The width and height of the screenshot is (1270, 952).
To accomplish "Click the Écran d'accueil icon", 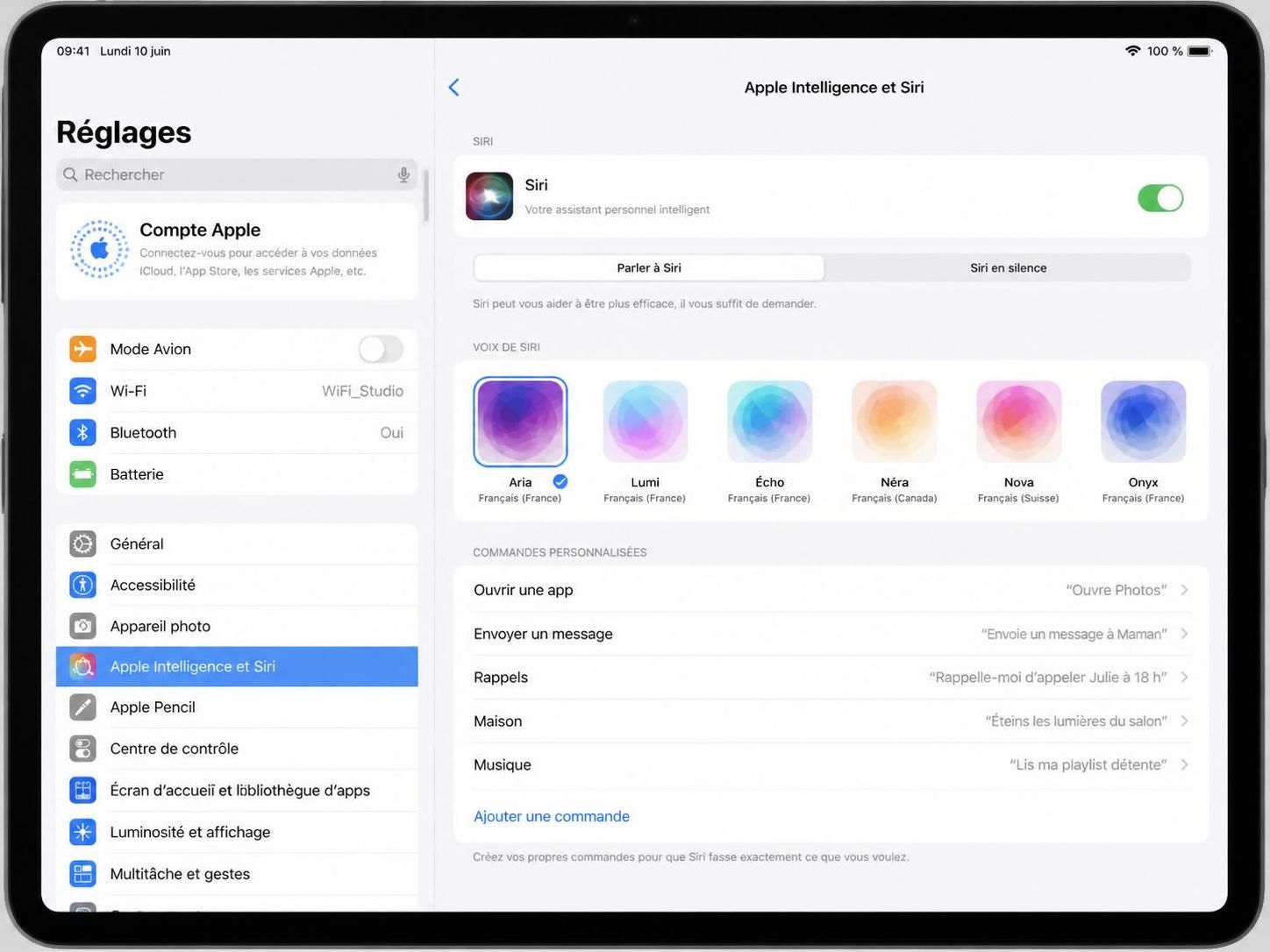I will pos(83,790).
